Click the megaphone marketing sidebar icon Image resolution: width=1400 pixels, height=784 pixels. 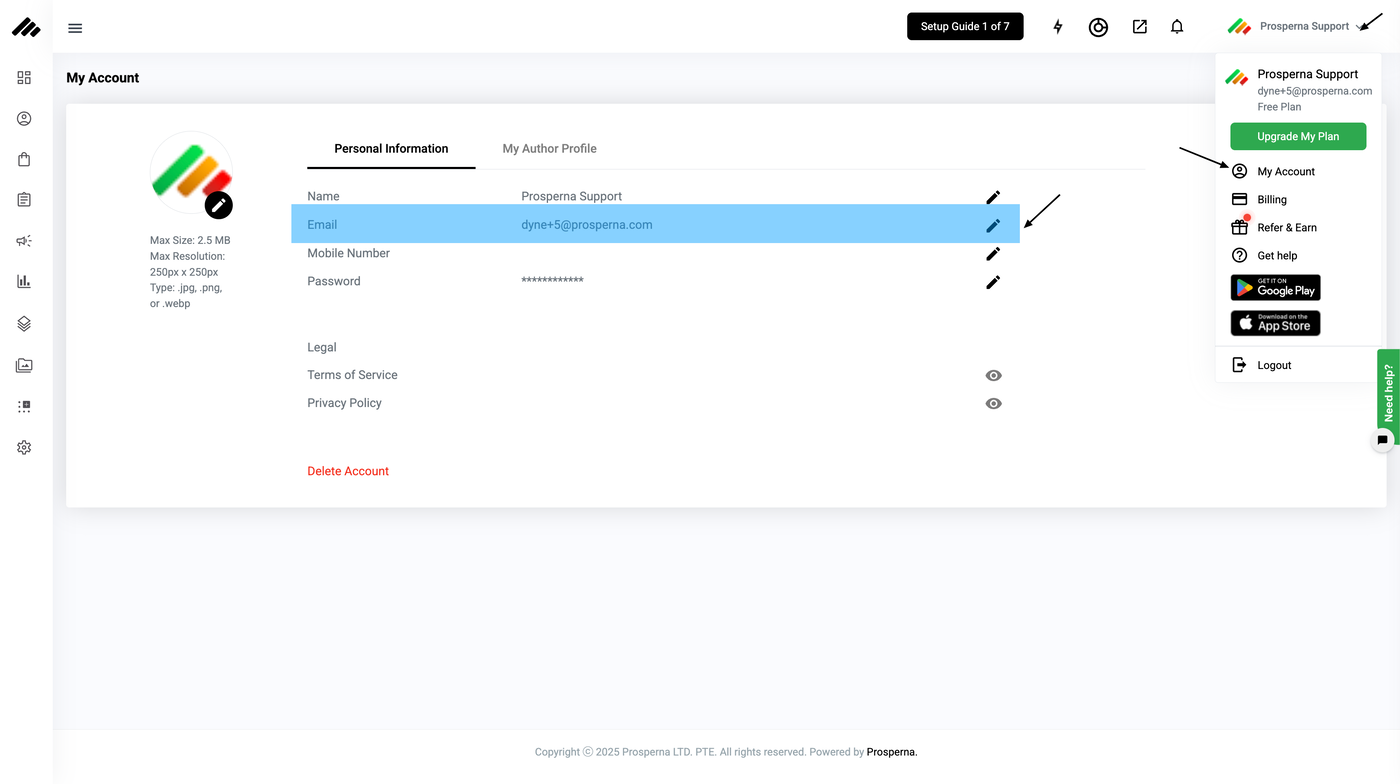24,241
